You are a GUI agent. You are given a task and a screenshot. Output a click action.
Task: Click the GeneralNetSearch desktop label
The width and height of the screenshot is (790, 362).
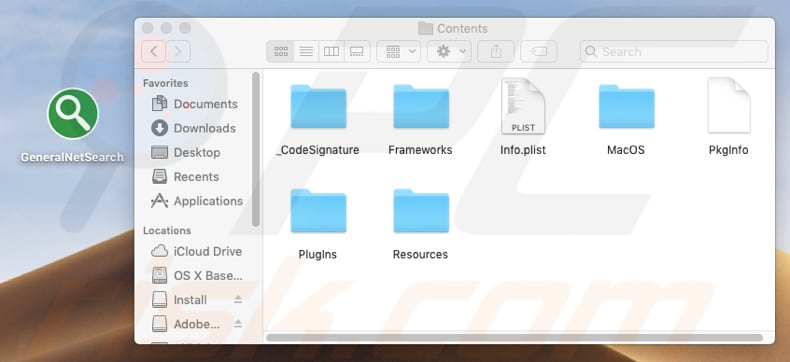[x=72, y=157]
